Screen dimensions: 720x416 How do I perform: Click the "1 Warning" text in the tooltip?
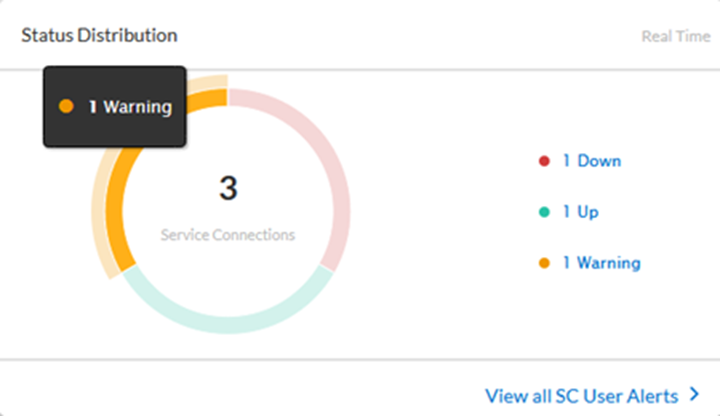pos(130,106)
